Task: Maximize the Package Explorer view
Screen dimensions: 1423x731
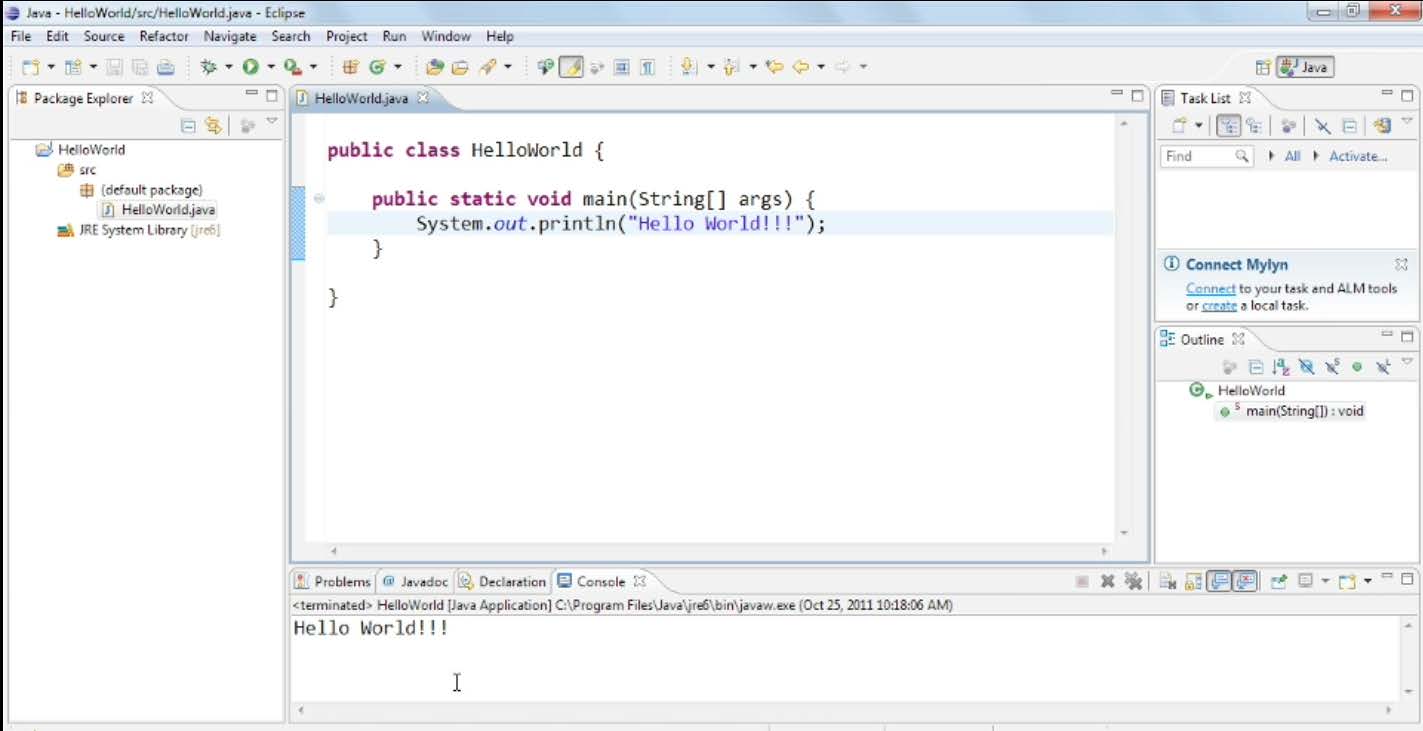Action: click(x=271, y=97)
